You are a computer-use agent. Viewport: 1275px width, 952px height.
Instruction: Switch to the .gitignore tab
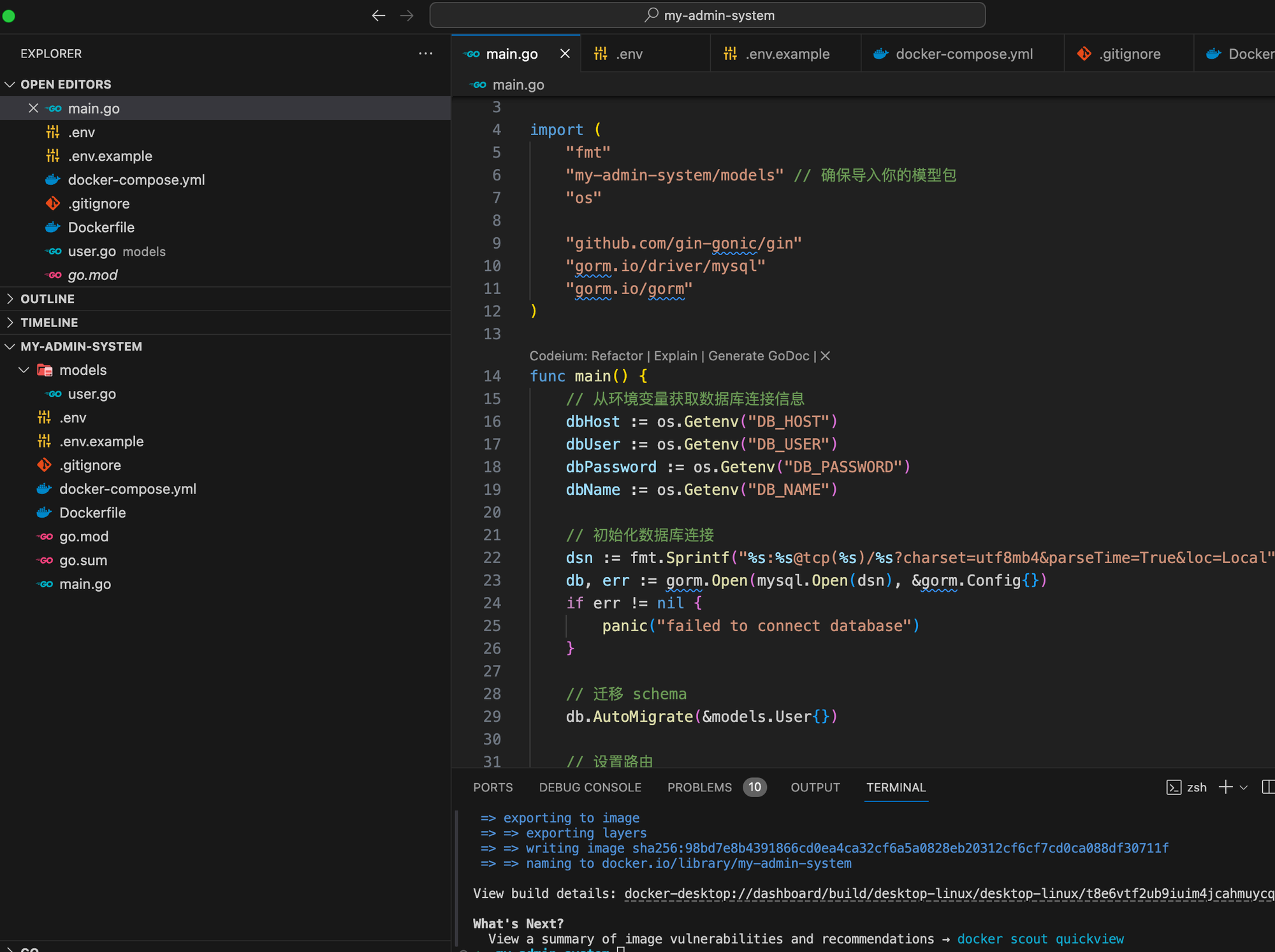(x=1128, y=54)
